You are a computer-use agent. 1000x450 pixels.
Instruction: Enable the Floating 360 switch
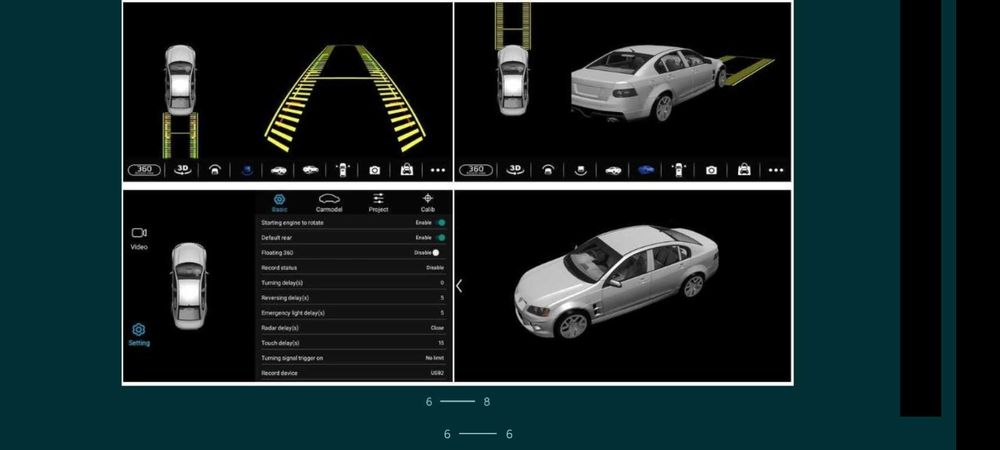(x=436, y=252)
